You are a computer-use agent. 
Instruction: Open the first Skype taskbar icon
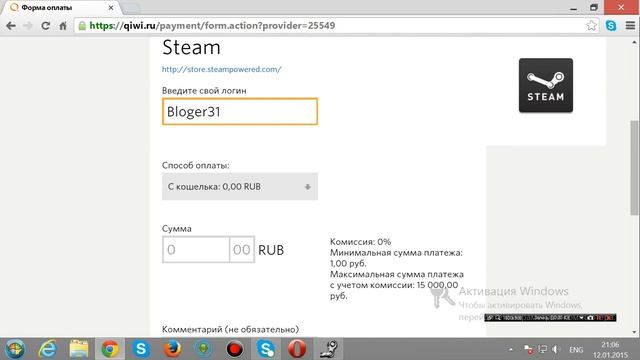(x=141, y=349)
